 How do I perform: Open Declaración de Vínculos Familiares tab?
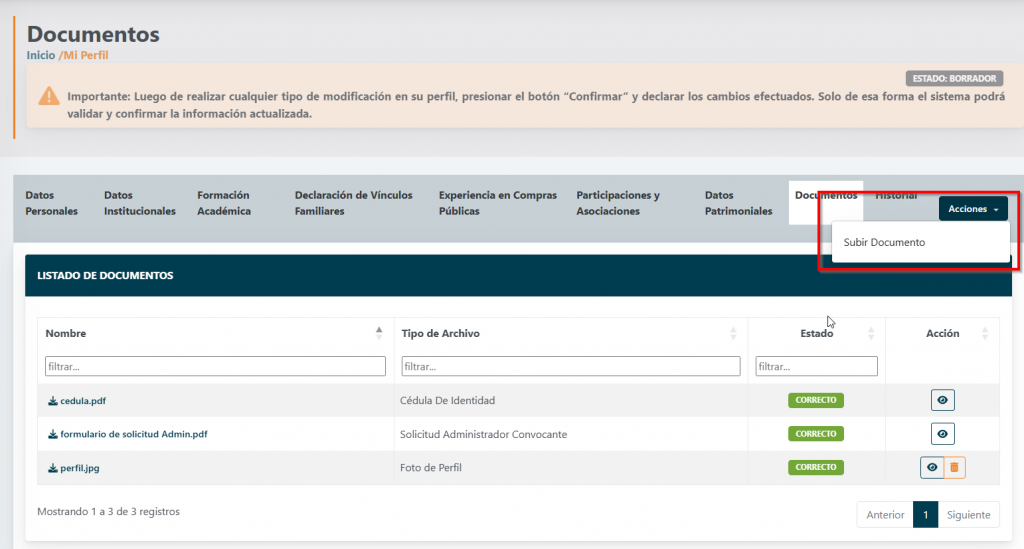click(353, 203)
